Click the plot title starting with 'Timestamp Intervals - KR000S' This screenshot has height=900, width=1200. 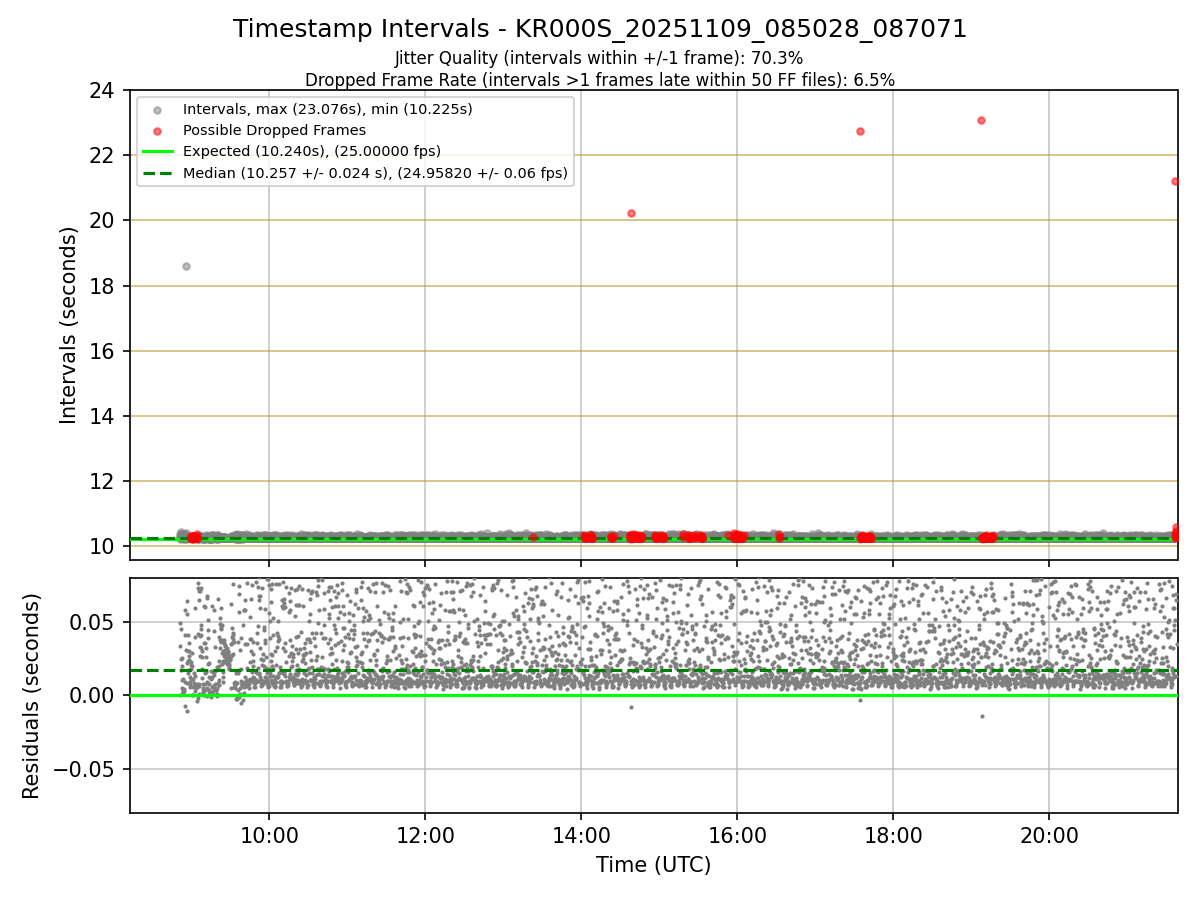[600, 29]
